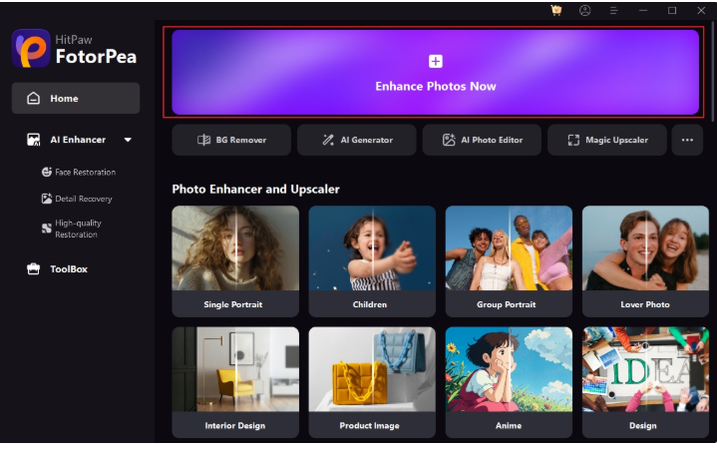
Task: Click the Detail Recovery icon in sidebar
Action: click(47, 198)
